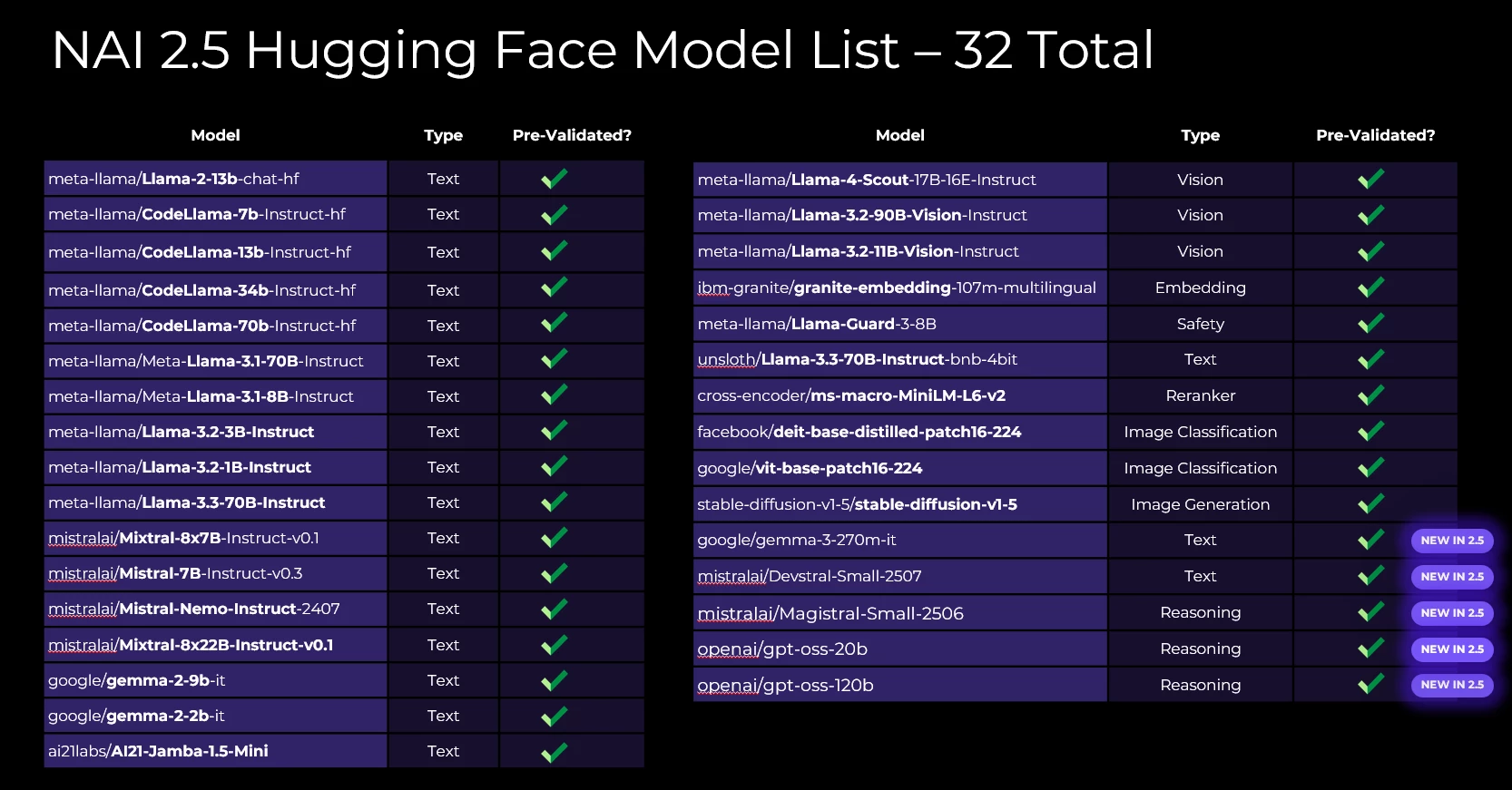This screenshot has width=1512, height=790.
Task: Click the checkmark in the CodeLlama-7b-Instruct-hf row
Action: (555, 215)
